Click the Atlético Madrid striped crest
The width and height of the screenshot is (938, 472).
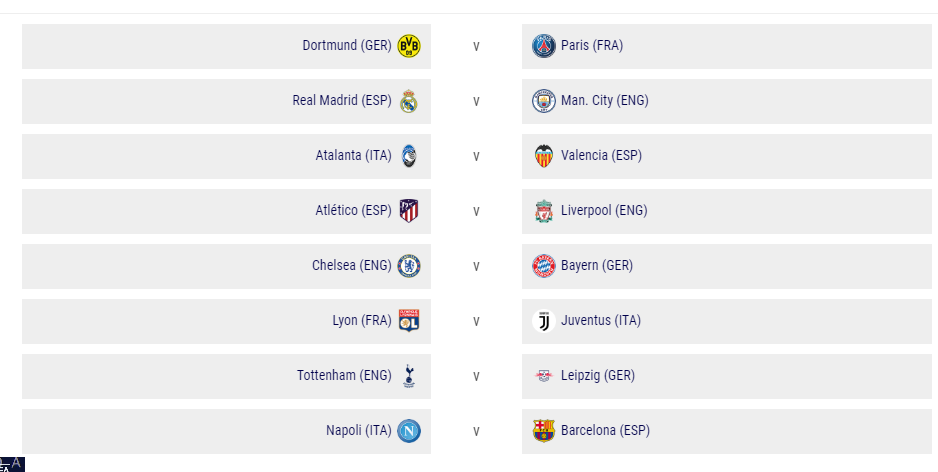409,211
